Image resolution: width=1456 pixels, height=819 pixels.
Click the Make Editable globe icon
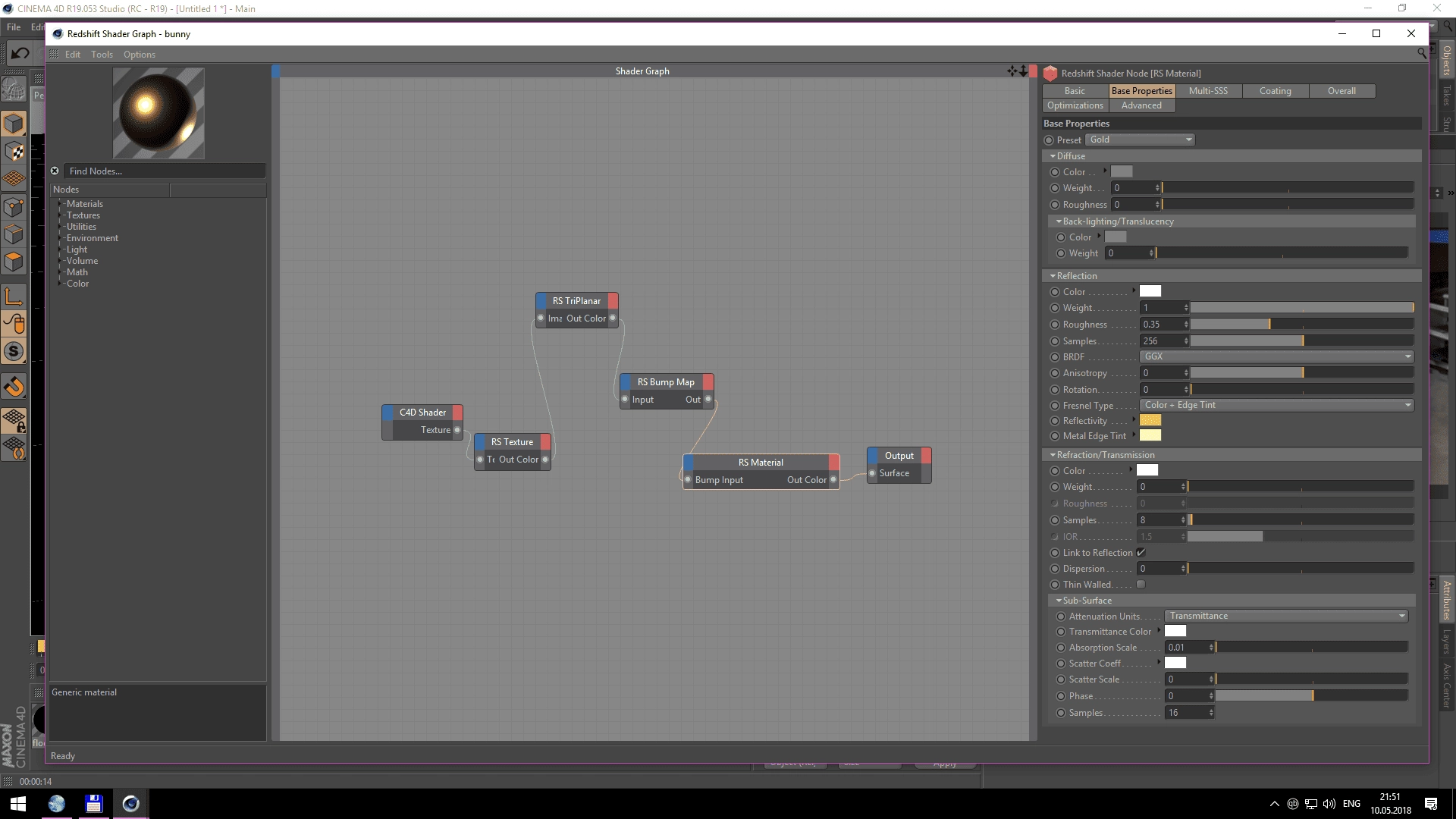tap(14, 89)
